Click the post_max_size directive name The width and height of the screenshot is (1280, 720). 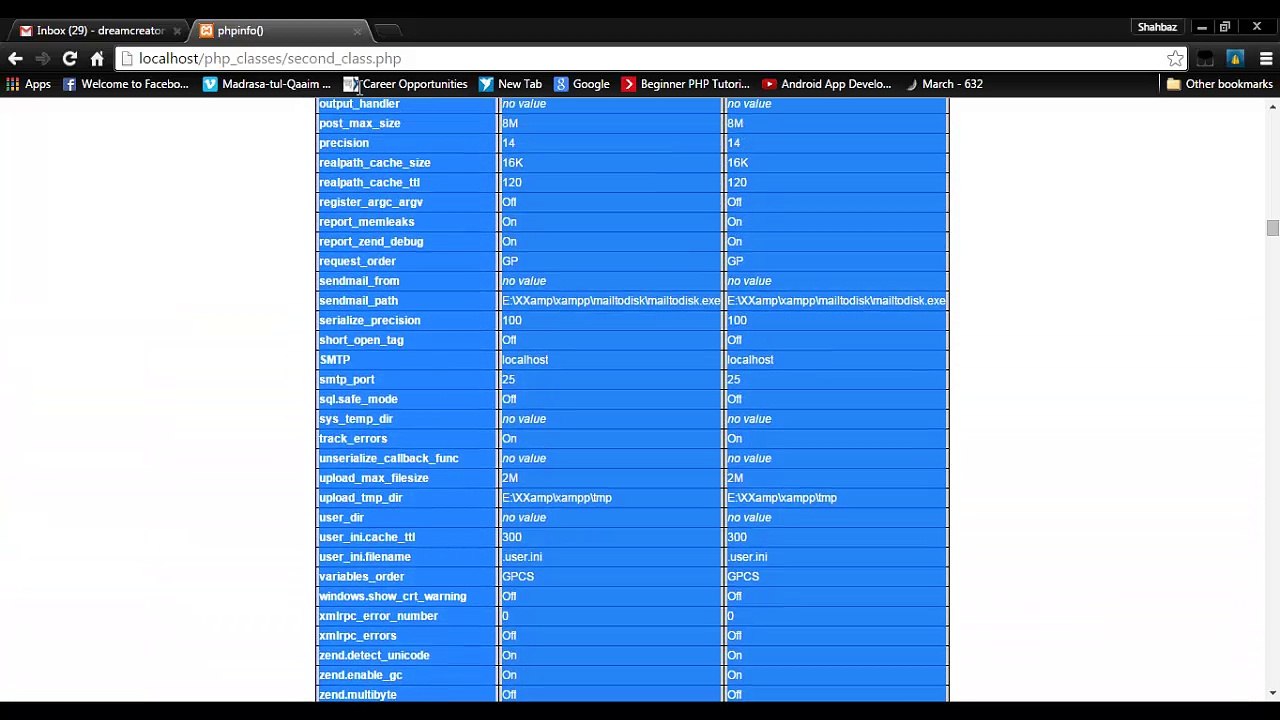pos(359,123)
